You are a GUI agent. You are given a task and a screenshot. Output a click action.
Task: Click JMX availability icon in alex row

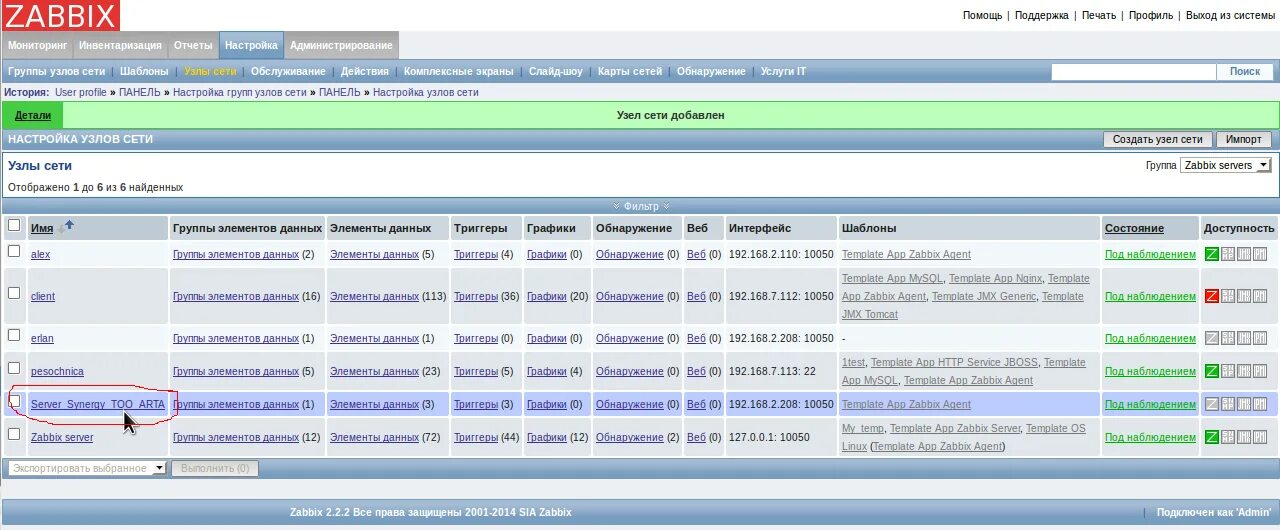coord(1244,254)
